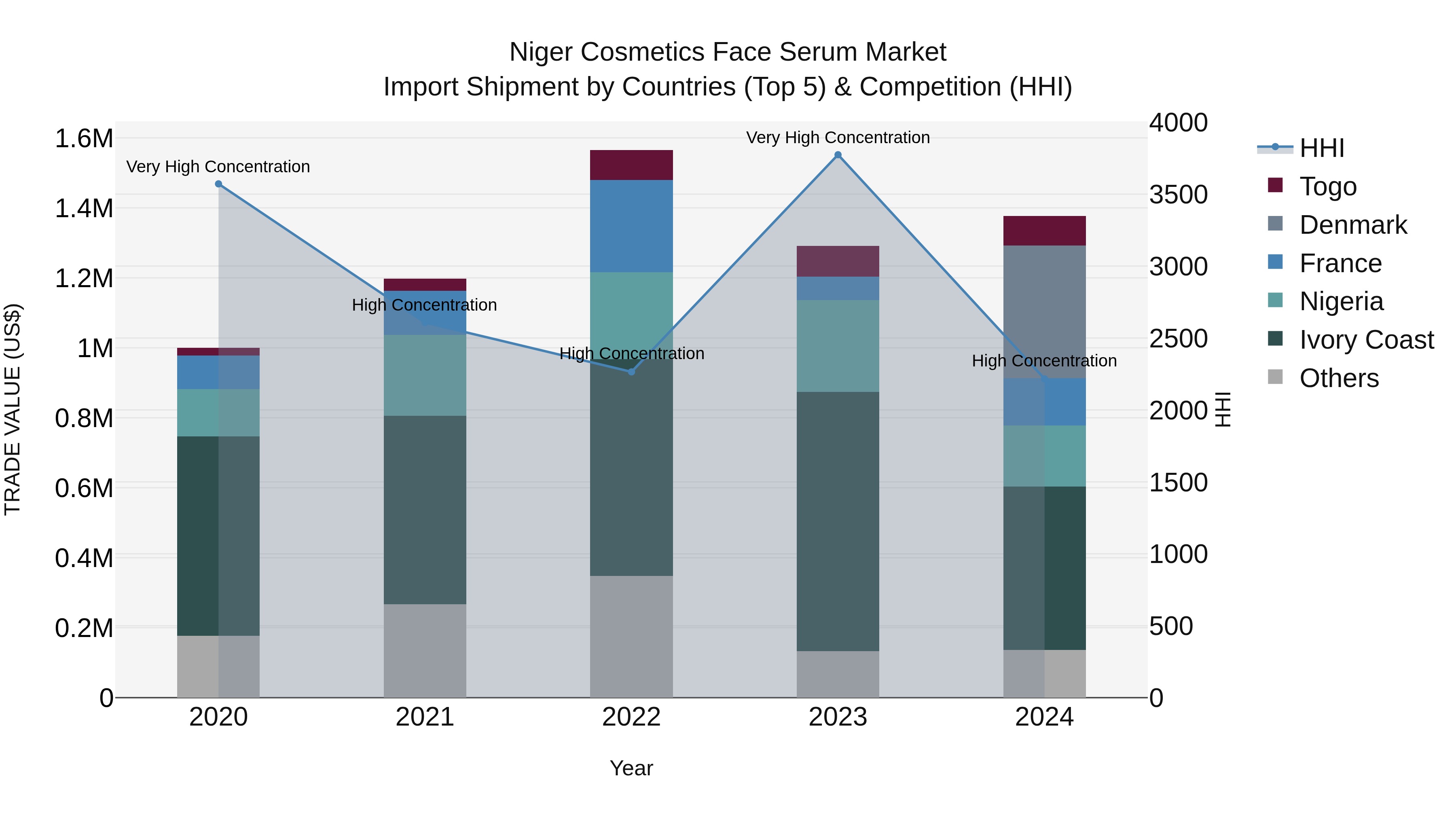Click the Togo maroon legend swatch
1456x819 pixels.
pos(1275,185)
